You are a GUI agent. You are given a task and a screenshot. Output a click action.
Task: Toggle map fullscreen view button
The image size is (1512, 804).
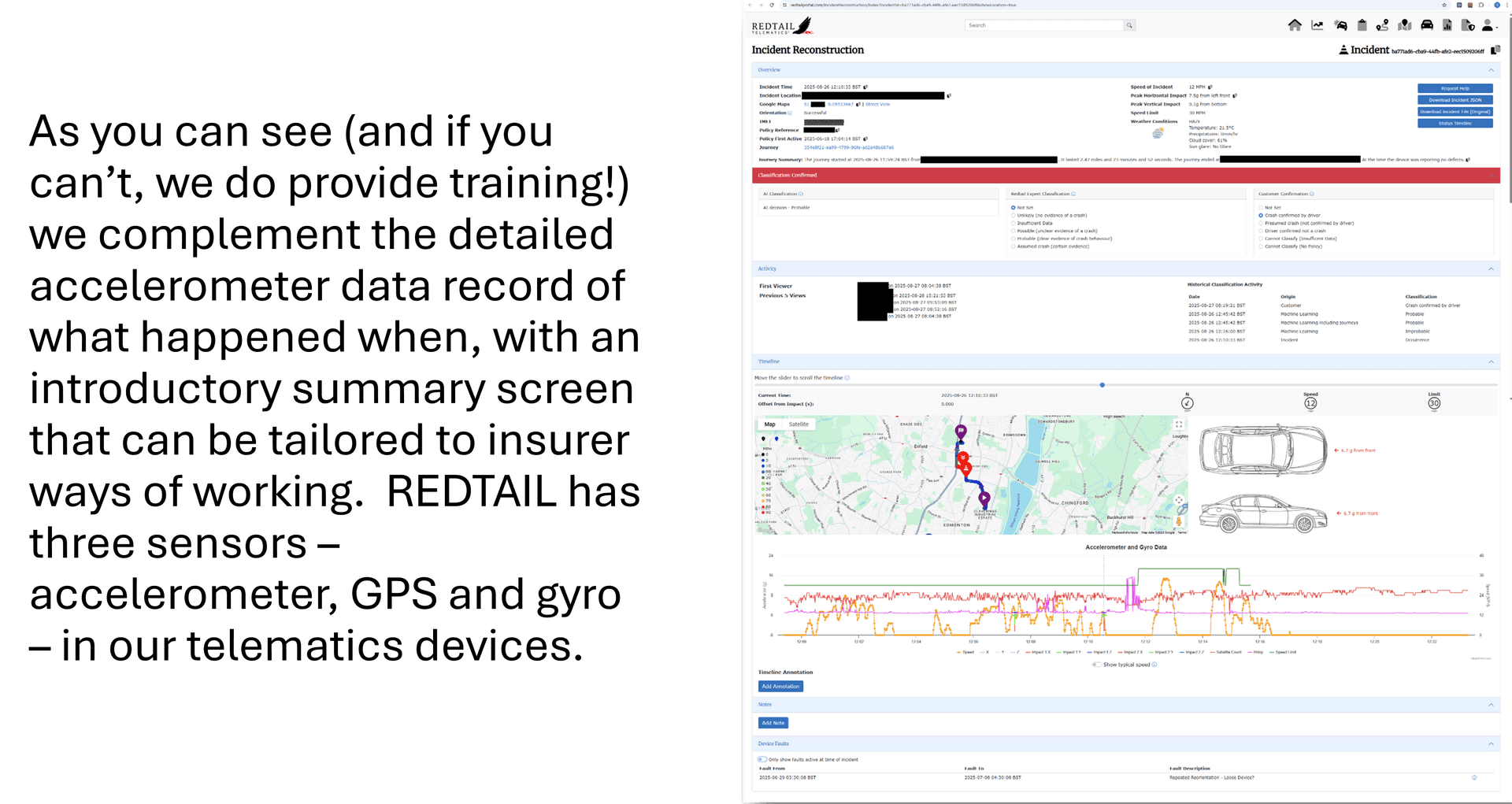coord(1179,424)
